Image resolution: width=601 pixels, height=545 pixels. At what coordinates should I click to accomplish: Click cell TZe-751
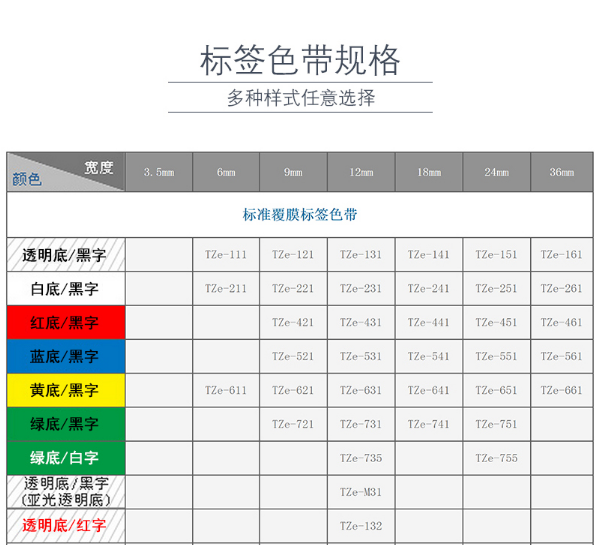coord(497,424)
